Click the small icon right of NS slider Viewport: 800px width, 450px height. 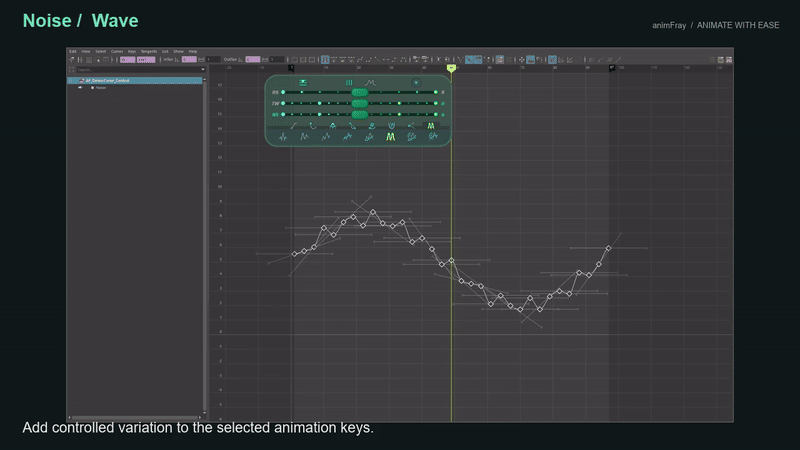pos(443,115)
